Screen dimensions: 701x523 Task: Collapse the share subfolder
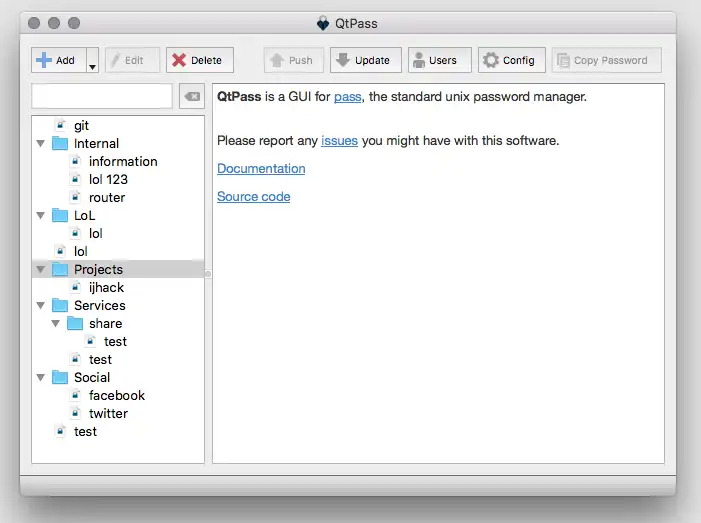coord(55,323)
